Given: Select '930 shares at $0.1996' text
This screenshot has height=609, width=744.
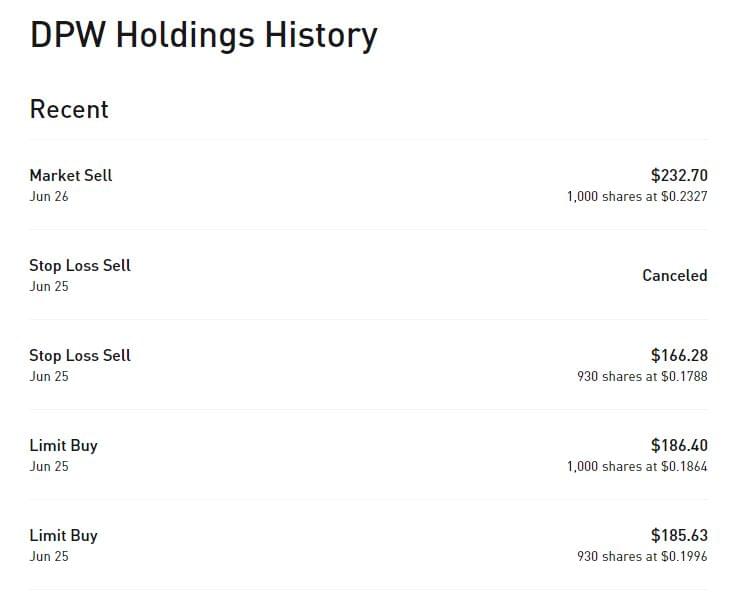Looking at the screenshot, I should click(x=642, y=557).
